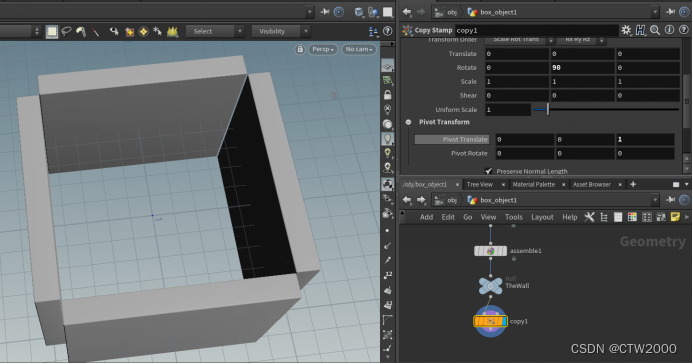Add sticky note in network editor
The image size is (693, 364).
[675, 217]
